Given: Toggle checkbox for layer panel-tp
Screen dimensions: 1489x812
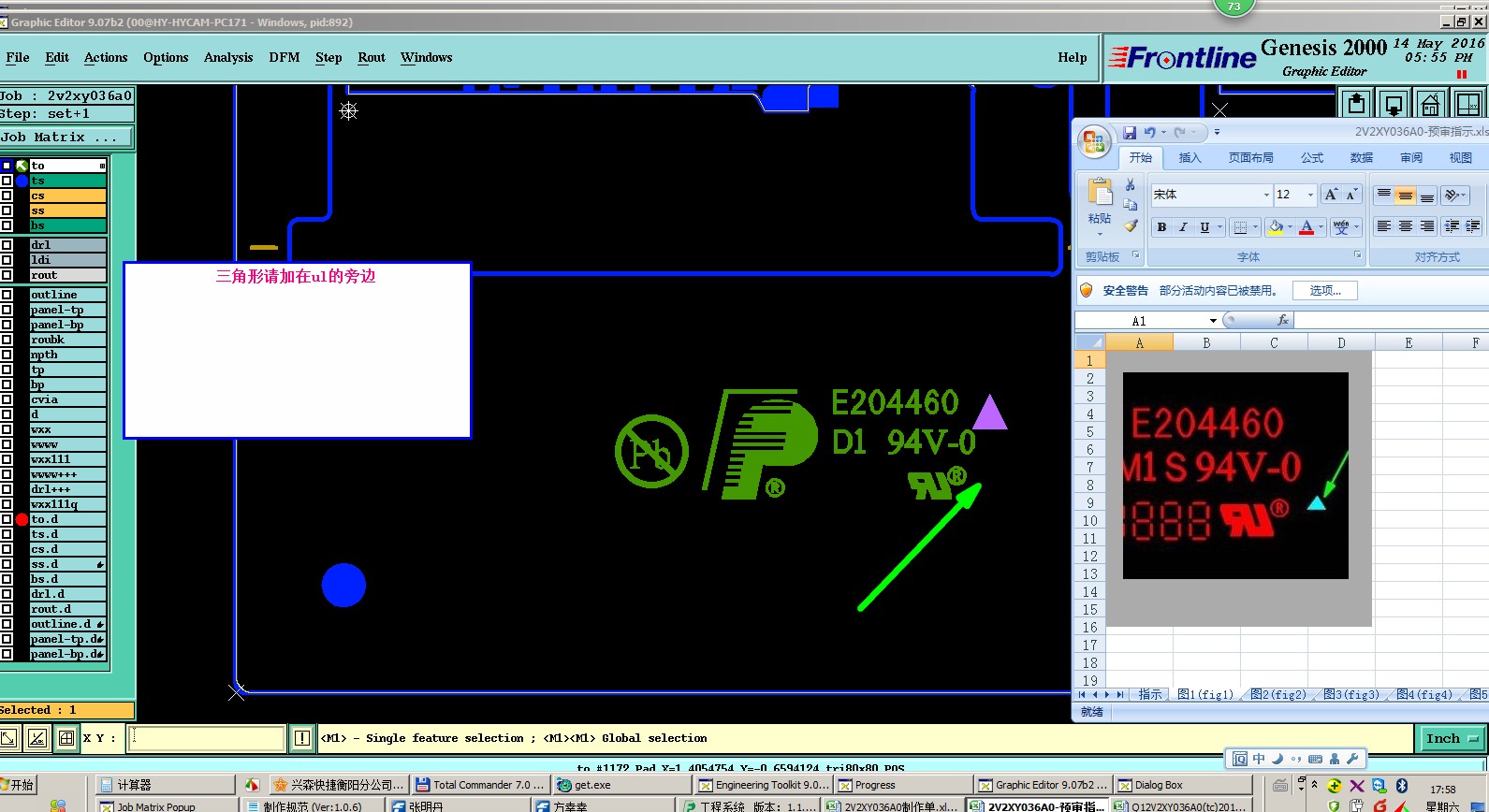Looking at the screenshot, I should click(x=7, y=310).
